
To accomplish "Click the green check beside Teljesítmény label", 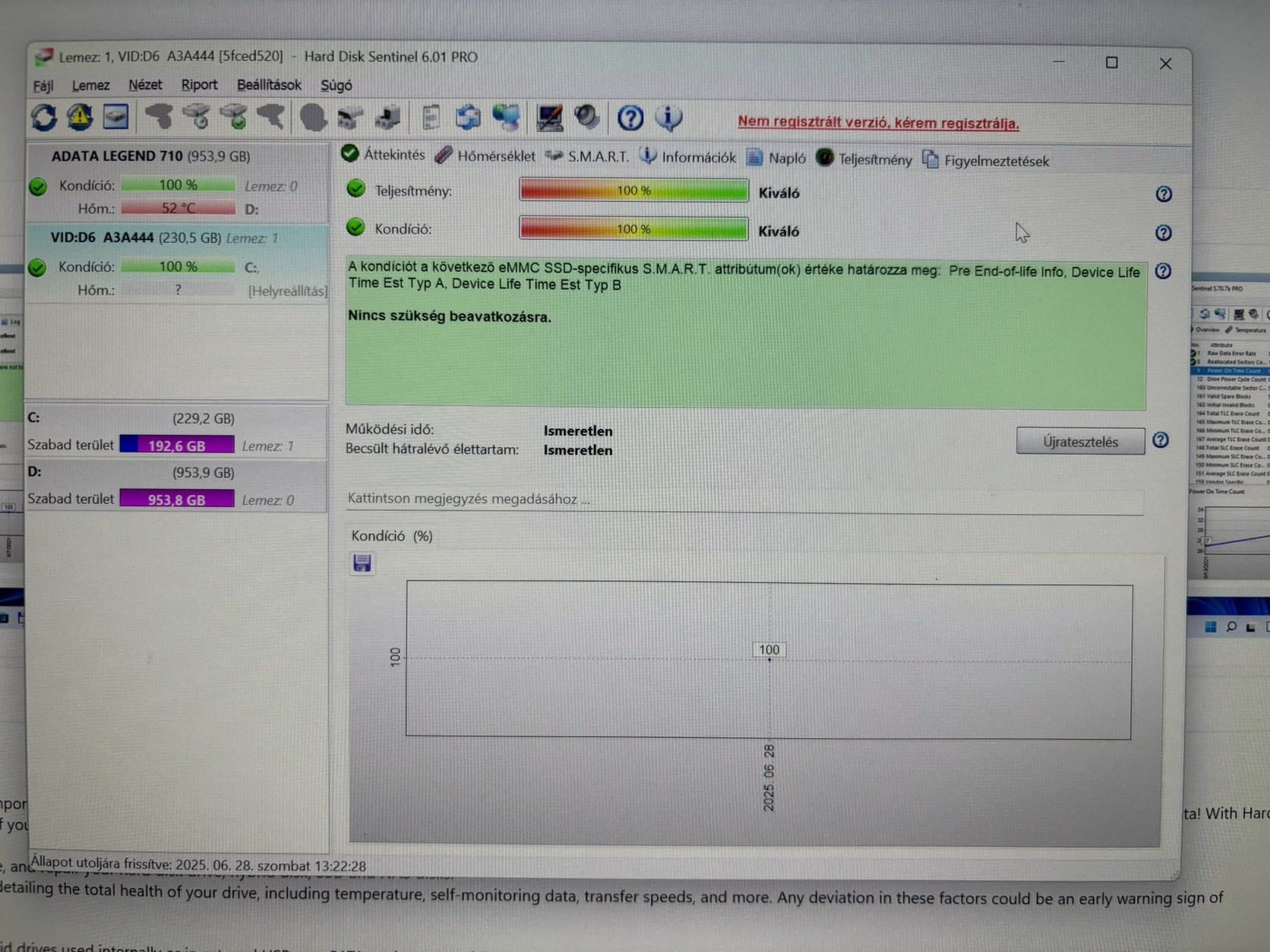I will pos(355,189).
